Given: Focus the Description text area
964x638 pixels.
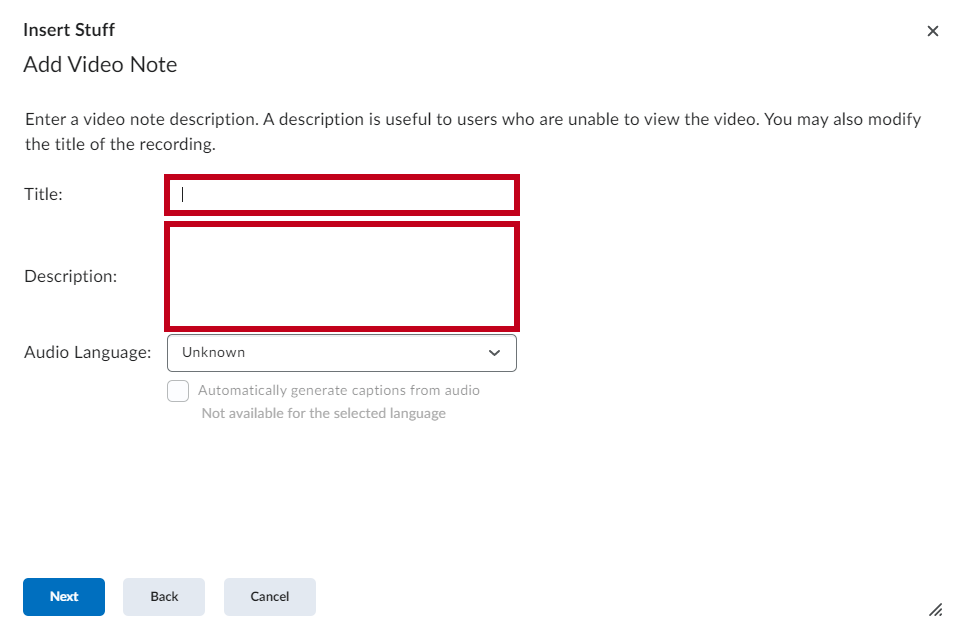Looking at the screenshot, I should 342,277.
